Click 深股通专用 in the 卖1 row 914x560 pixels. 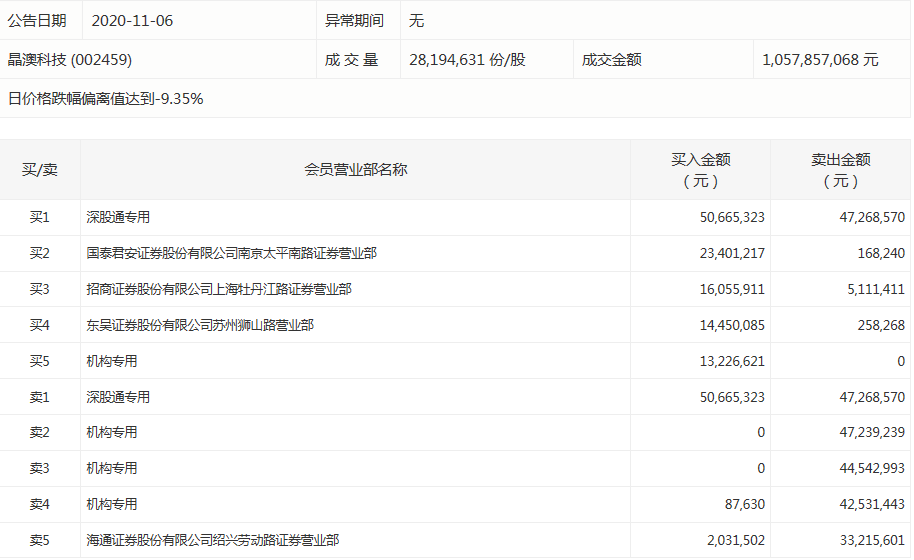pyautogui.click(x=118, y=397)
